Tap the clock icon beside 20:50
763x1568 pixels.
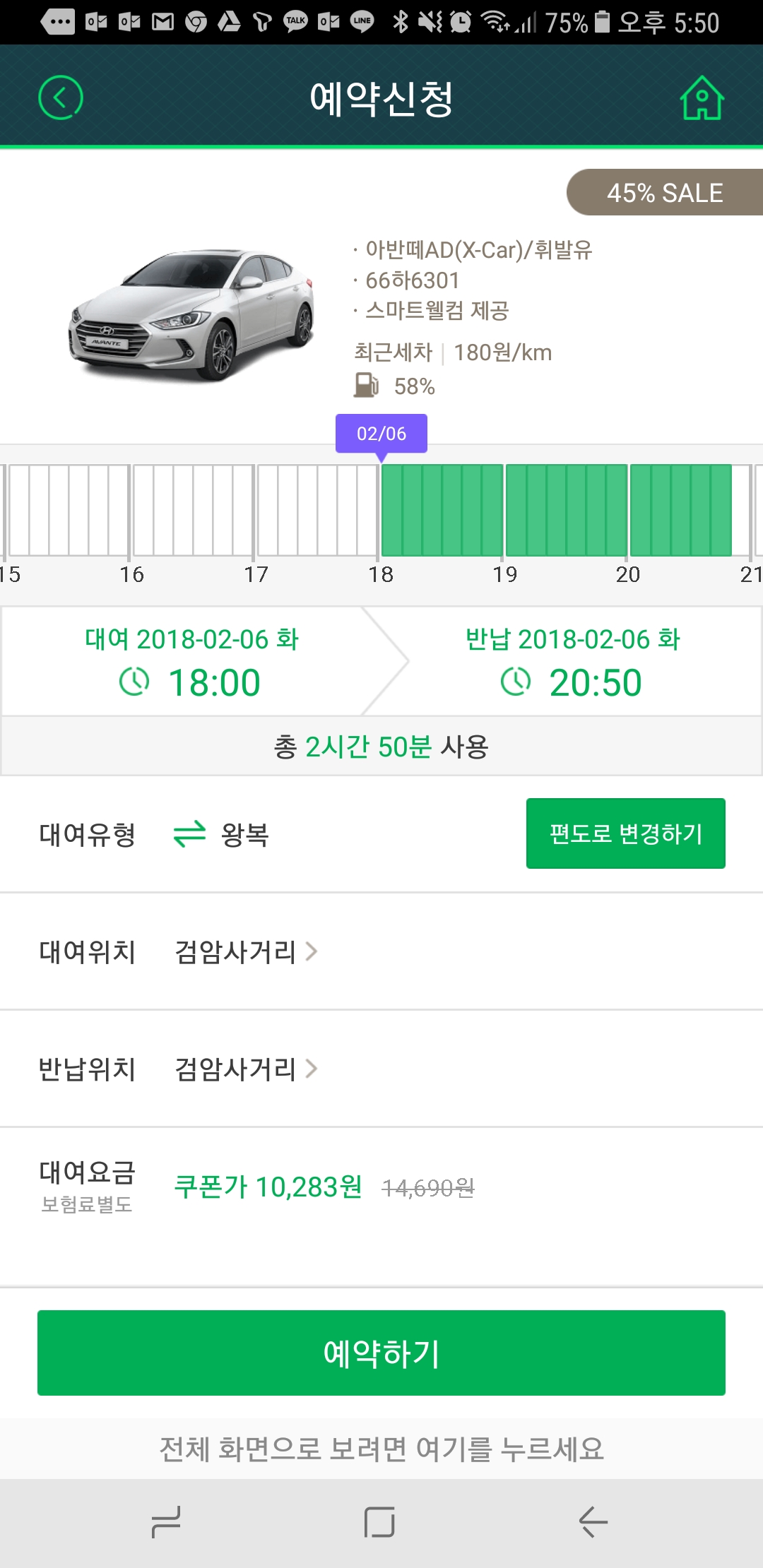point(516,682)
